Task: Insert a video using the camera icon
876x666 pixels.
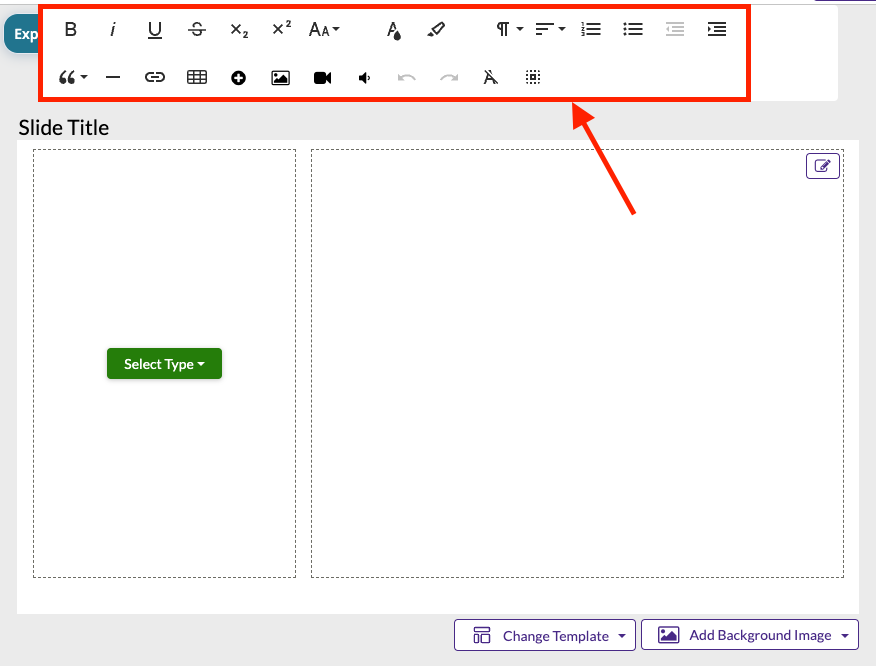Action: 322,77
